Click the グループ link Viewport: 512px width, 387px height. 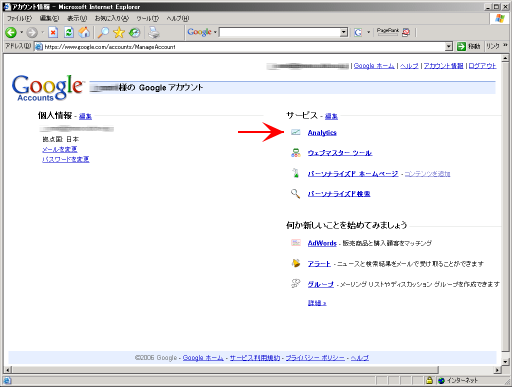click(321, 284)
